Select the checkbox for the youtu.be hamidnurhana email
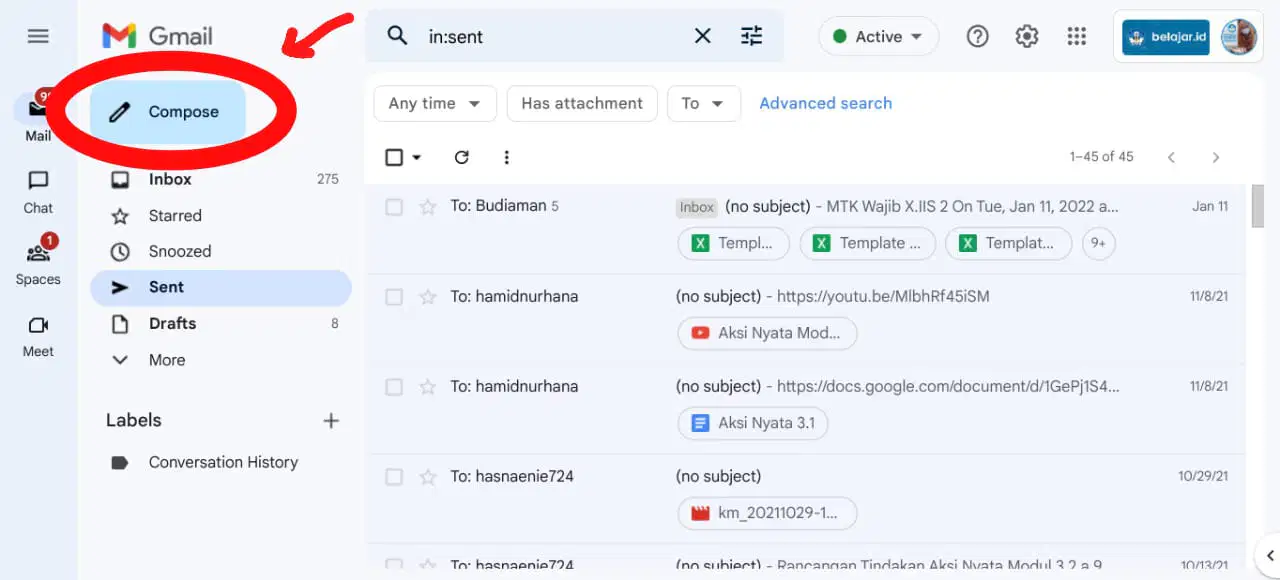Image resolution: width=1280 pixels, height=580 pixels. (394, 297)
